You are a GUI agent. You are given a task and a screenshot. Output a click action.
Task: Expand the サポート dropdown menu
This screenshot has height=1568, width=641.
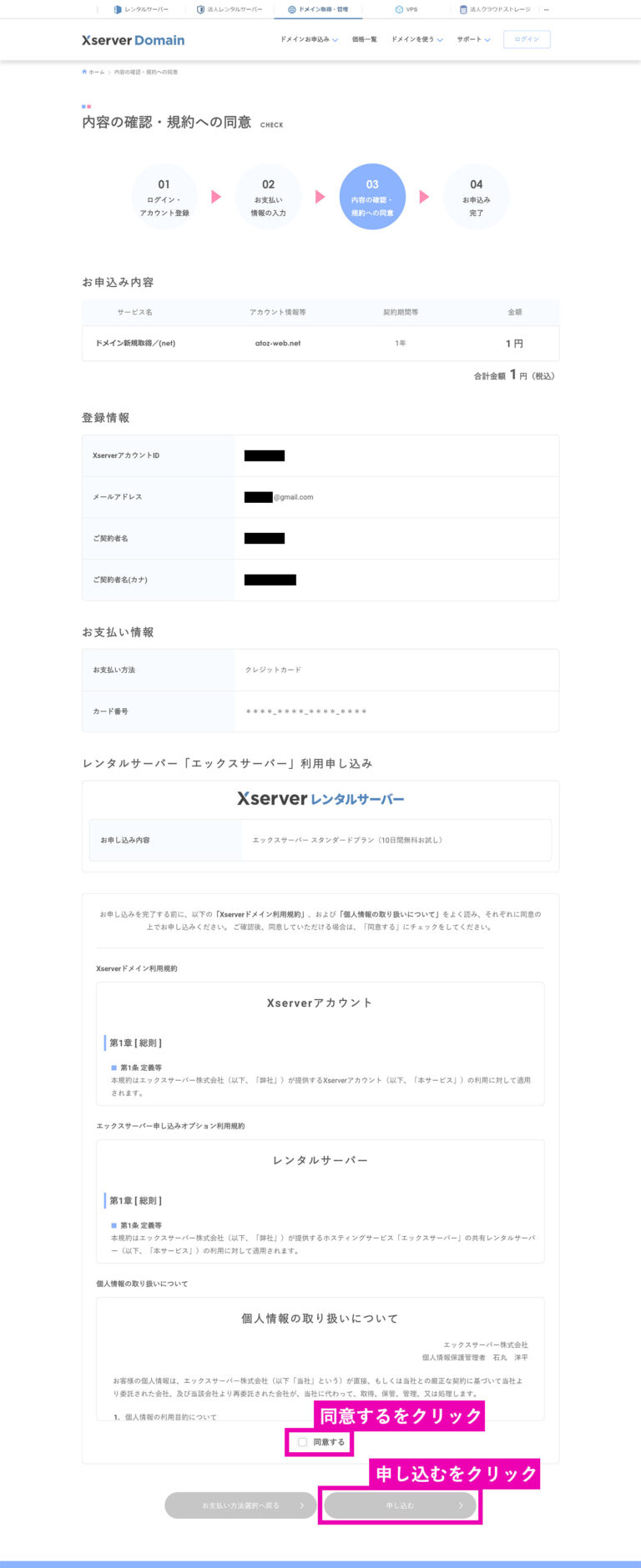pos(473,39)
